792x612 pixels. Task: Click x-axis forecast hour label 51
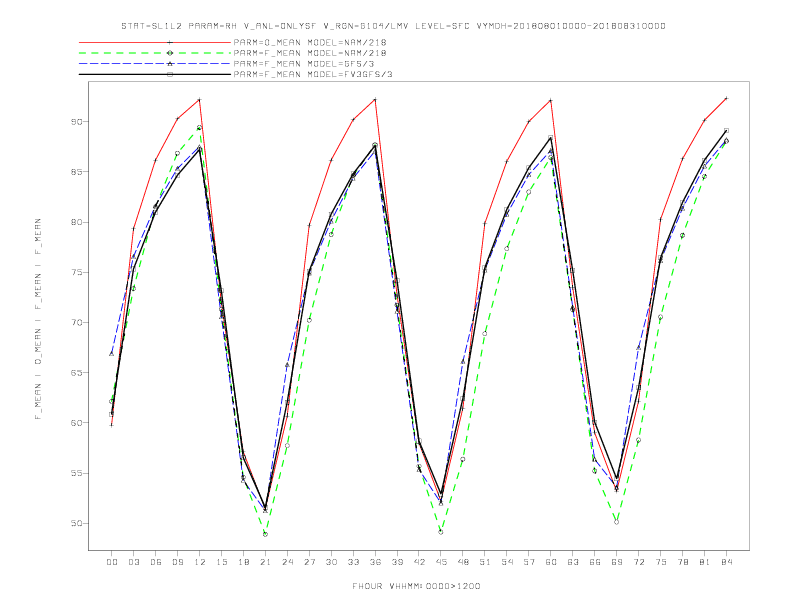coord(485,562)
